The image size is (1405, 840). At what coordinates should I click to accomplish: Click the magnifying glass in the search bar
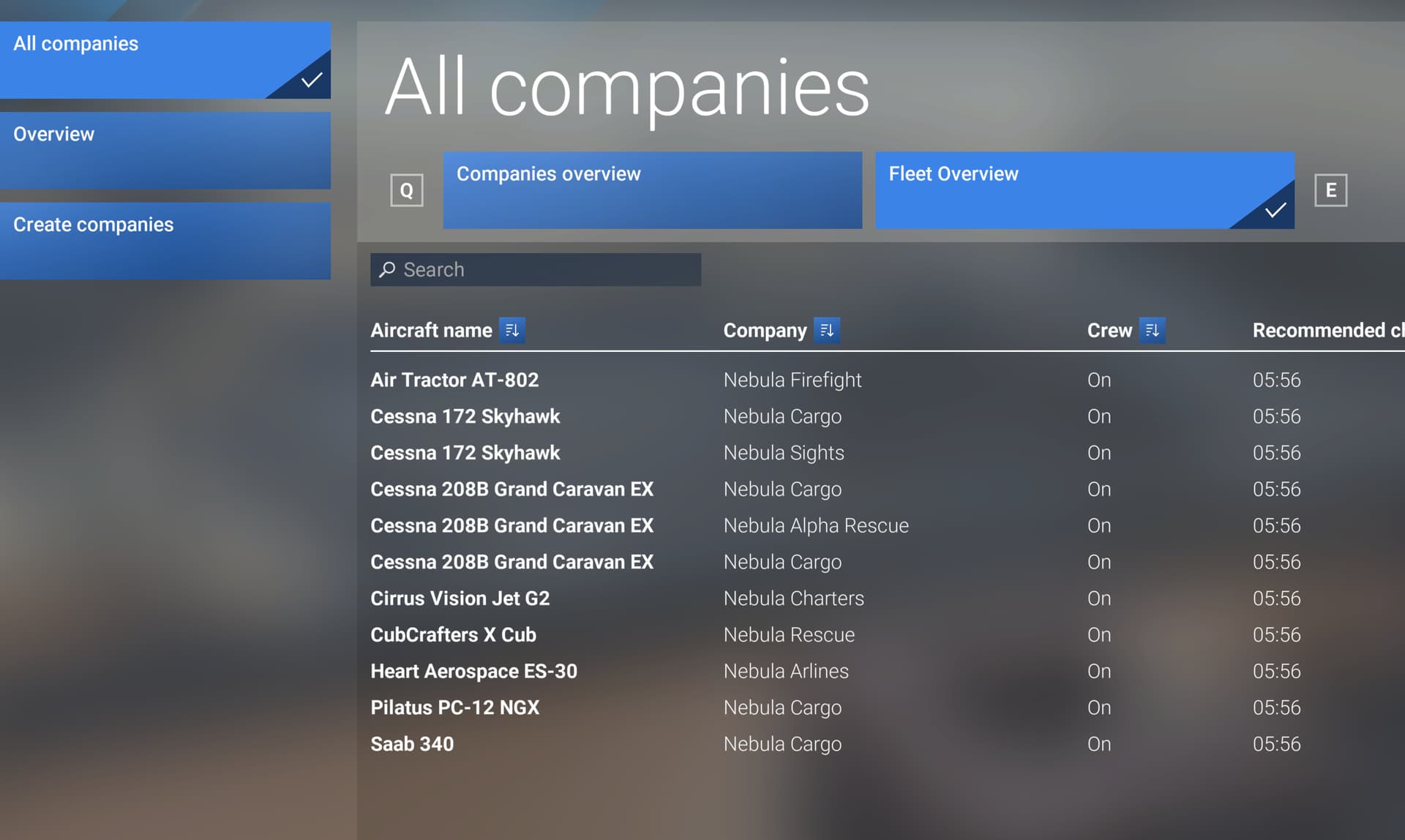[x=386, y=269]
